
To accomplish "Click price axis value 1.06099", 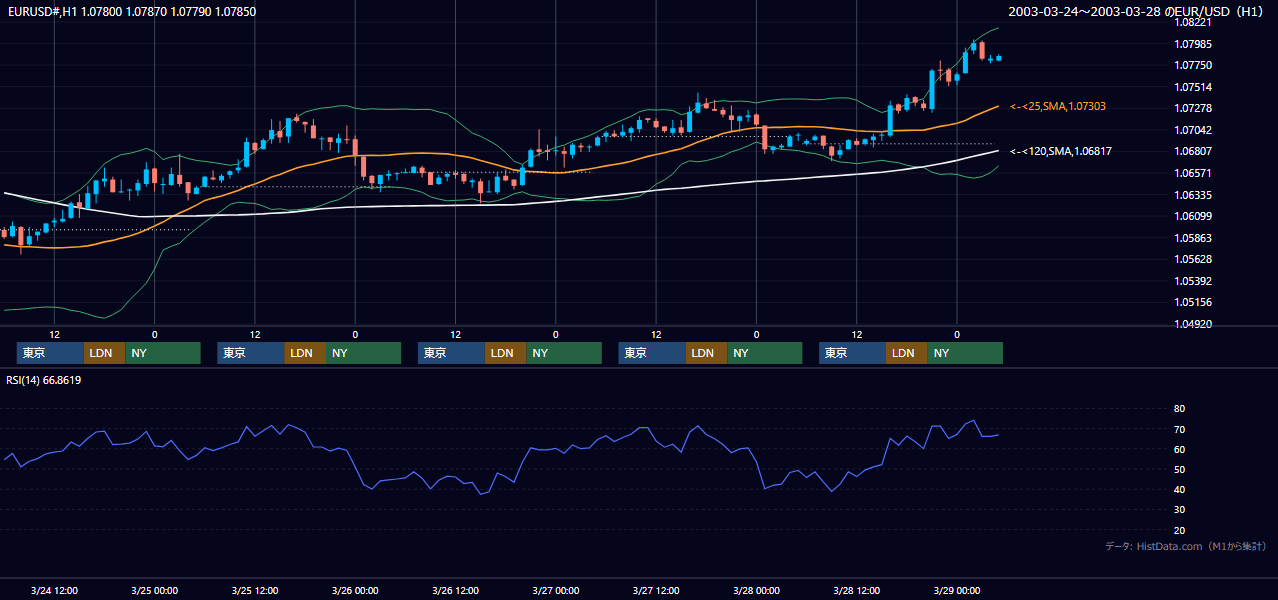I will [1192, 216].
